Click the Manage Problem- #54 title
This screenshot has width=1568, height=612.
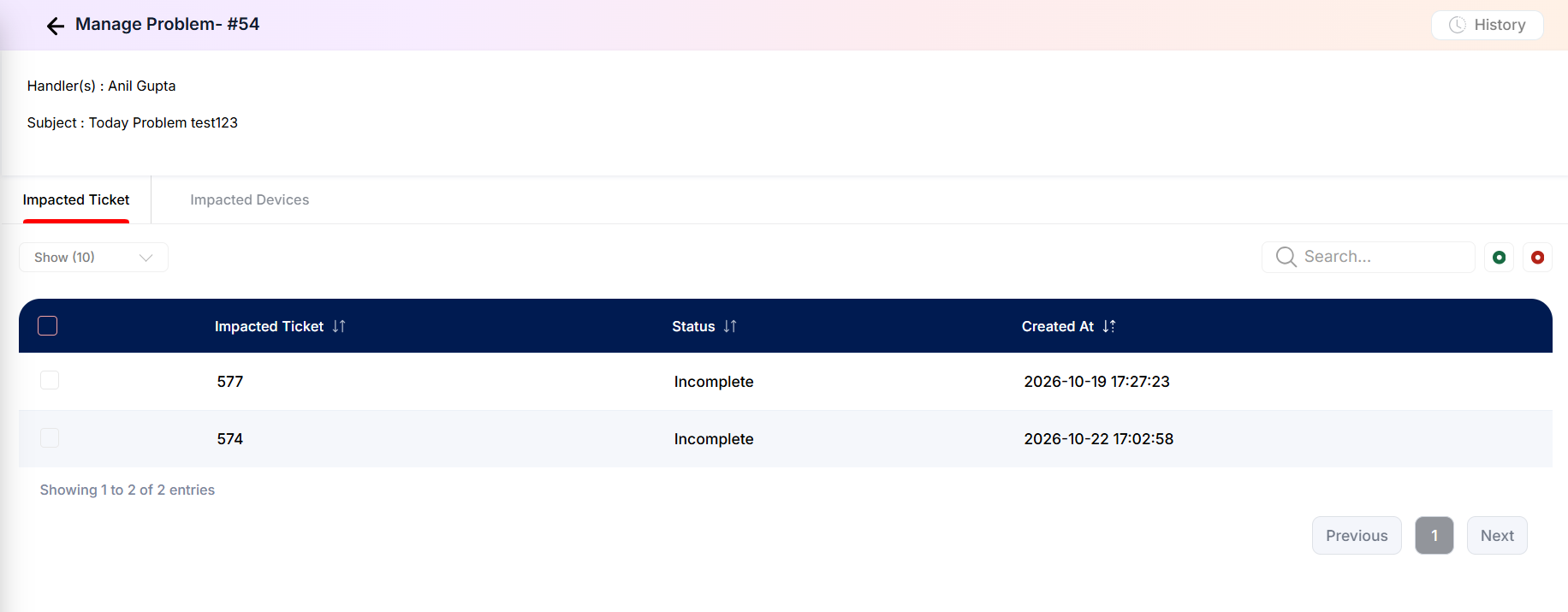click(167, 24)
